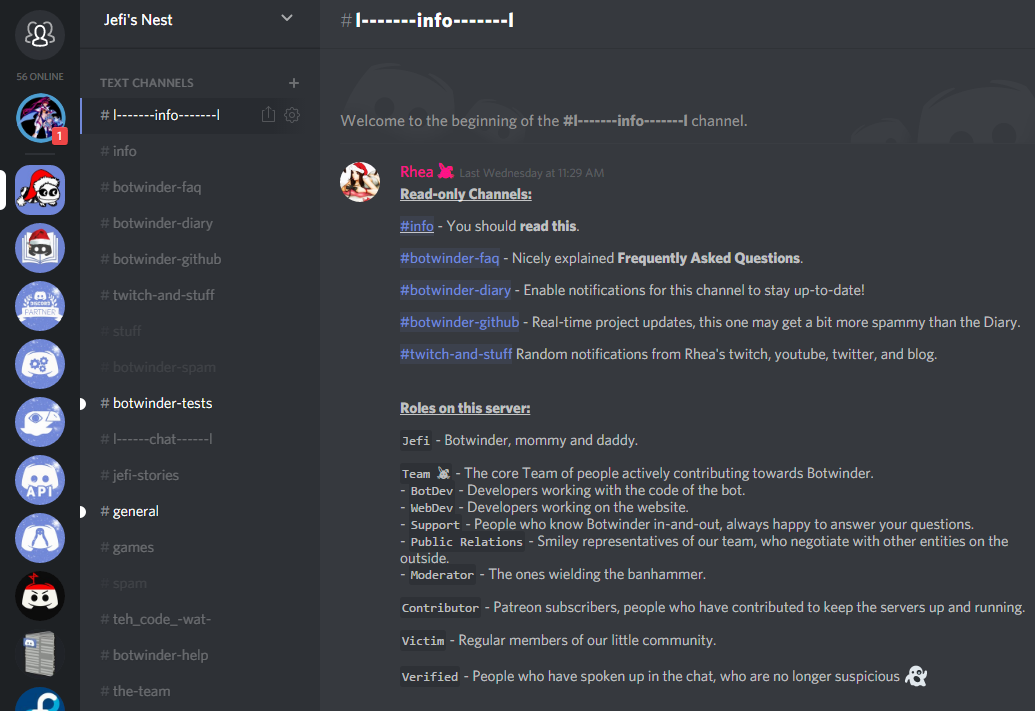Screen dimensions: 1035x711
Task: Click the create channel plus icon
Action: (294, 83)
